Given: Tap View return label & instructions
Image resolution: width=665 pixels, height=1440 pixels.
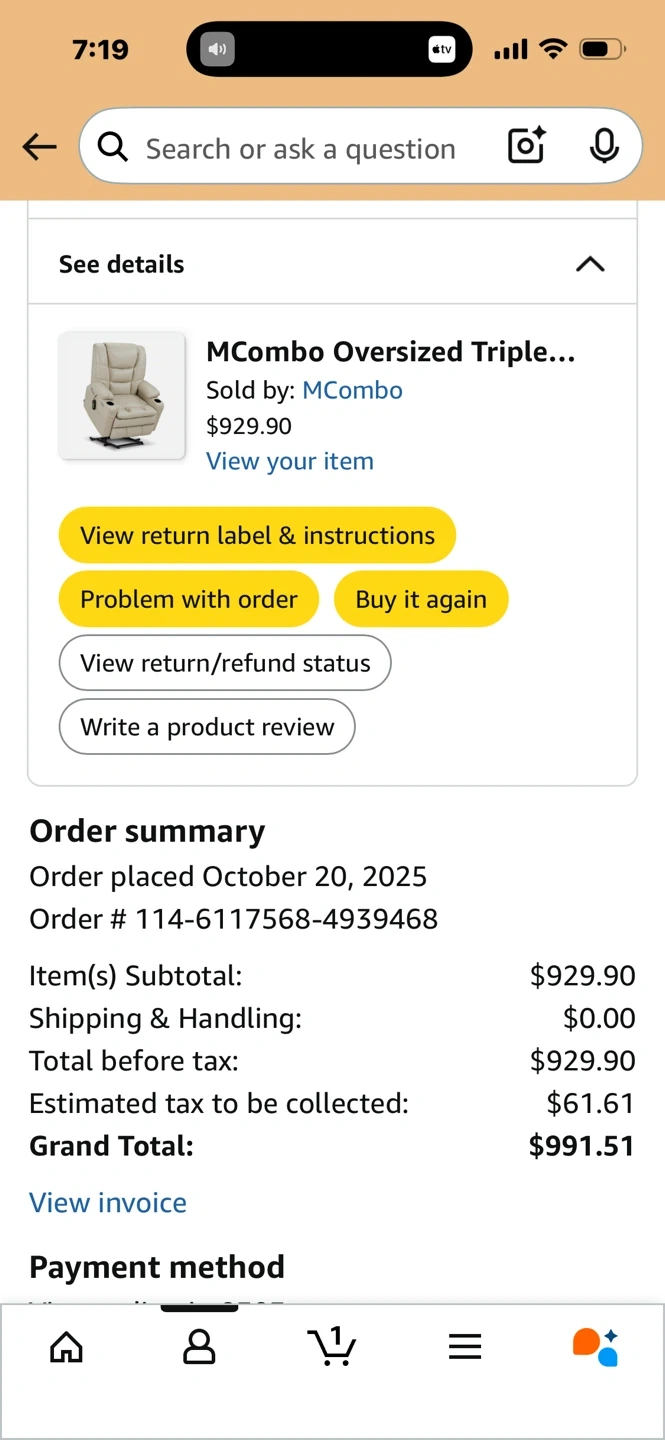Looking at the screenshot, I should pos(257,535).
